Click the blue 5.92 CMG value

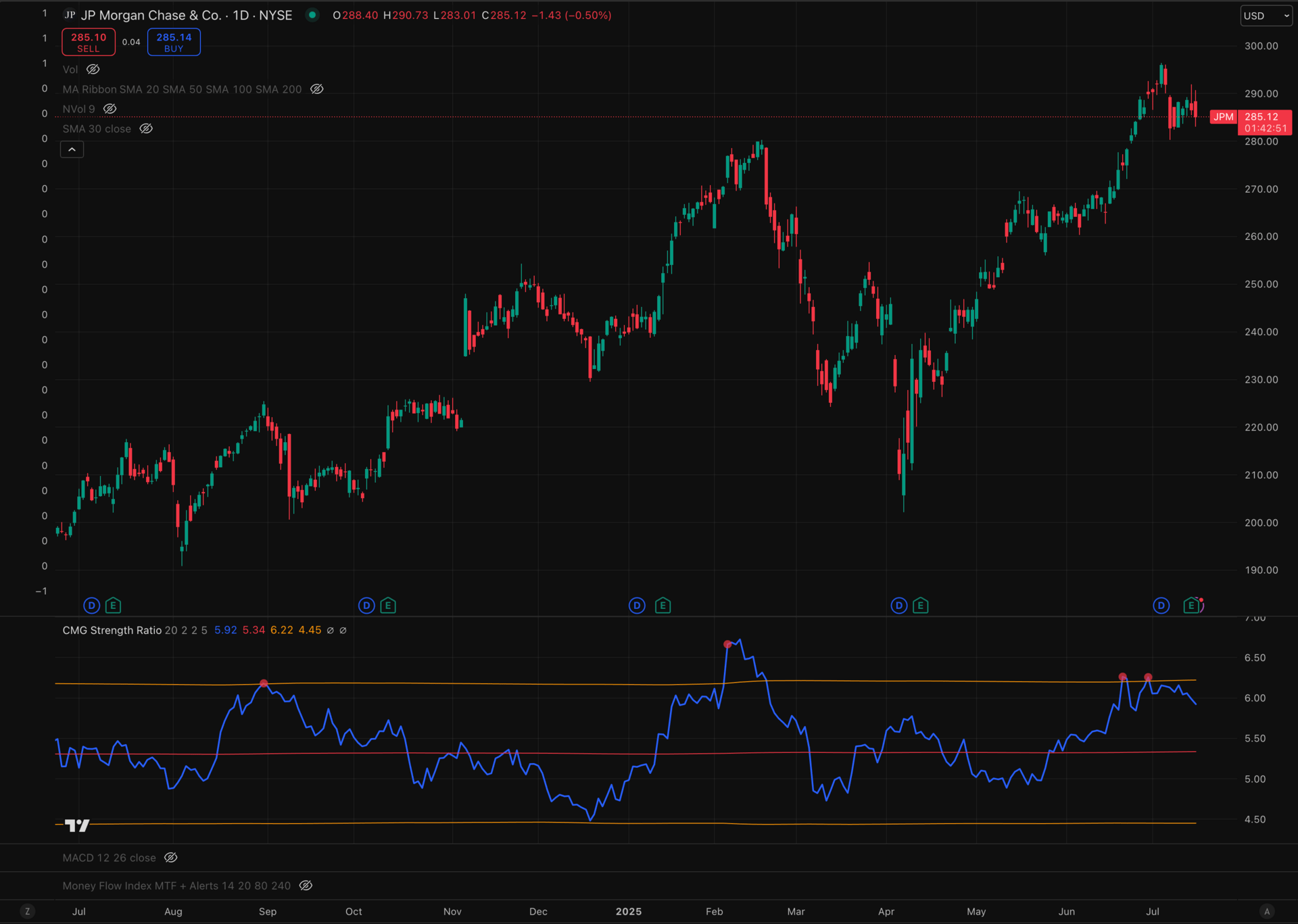pos(226,631)
